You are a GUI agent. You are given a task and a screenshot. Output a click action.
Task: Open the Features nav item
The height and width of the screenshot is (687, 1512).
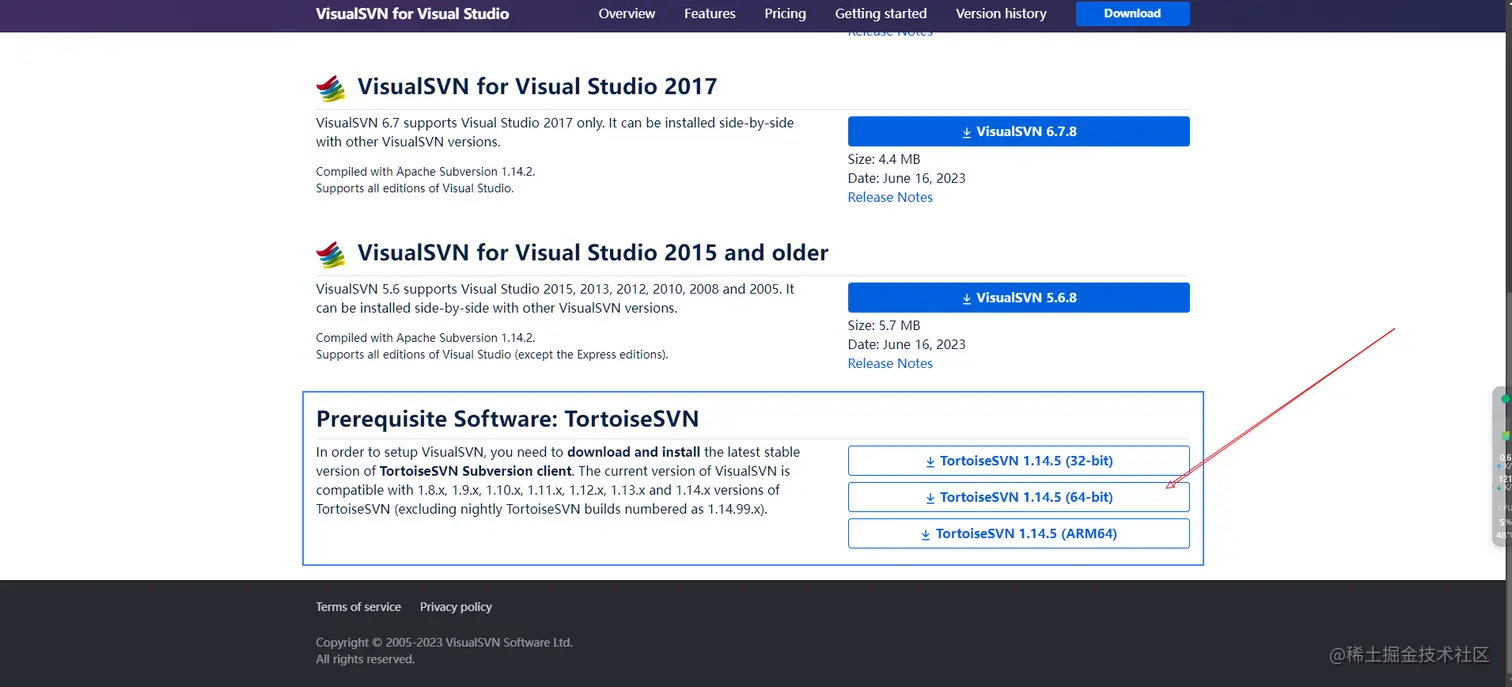[x=710, y=14]
